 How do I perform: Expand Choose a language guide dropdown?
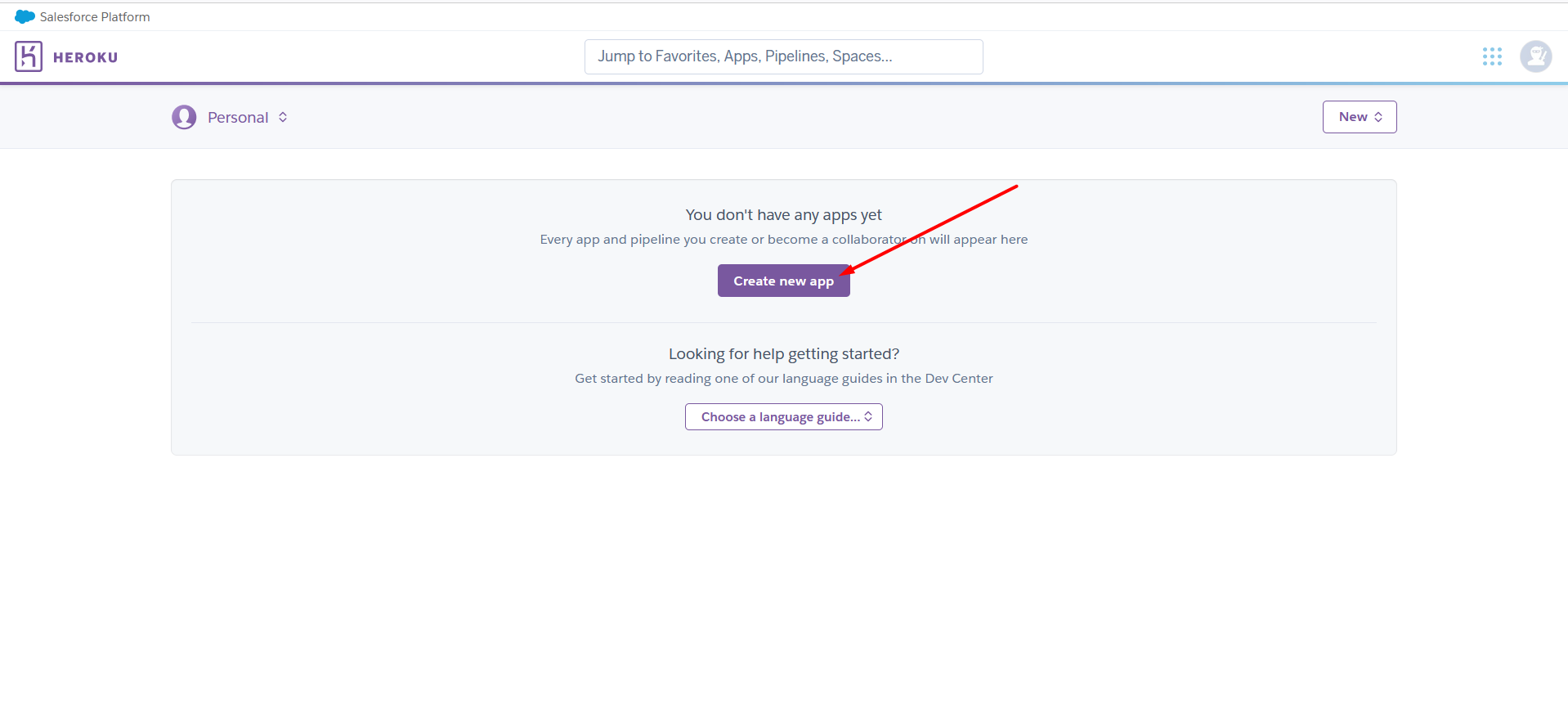(x=780, y=417)
